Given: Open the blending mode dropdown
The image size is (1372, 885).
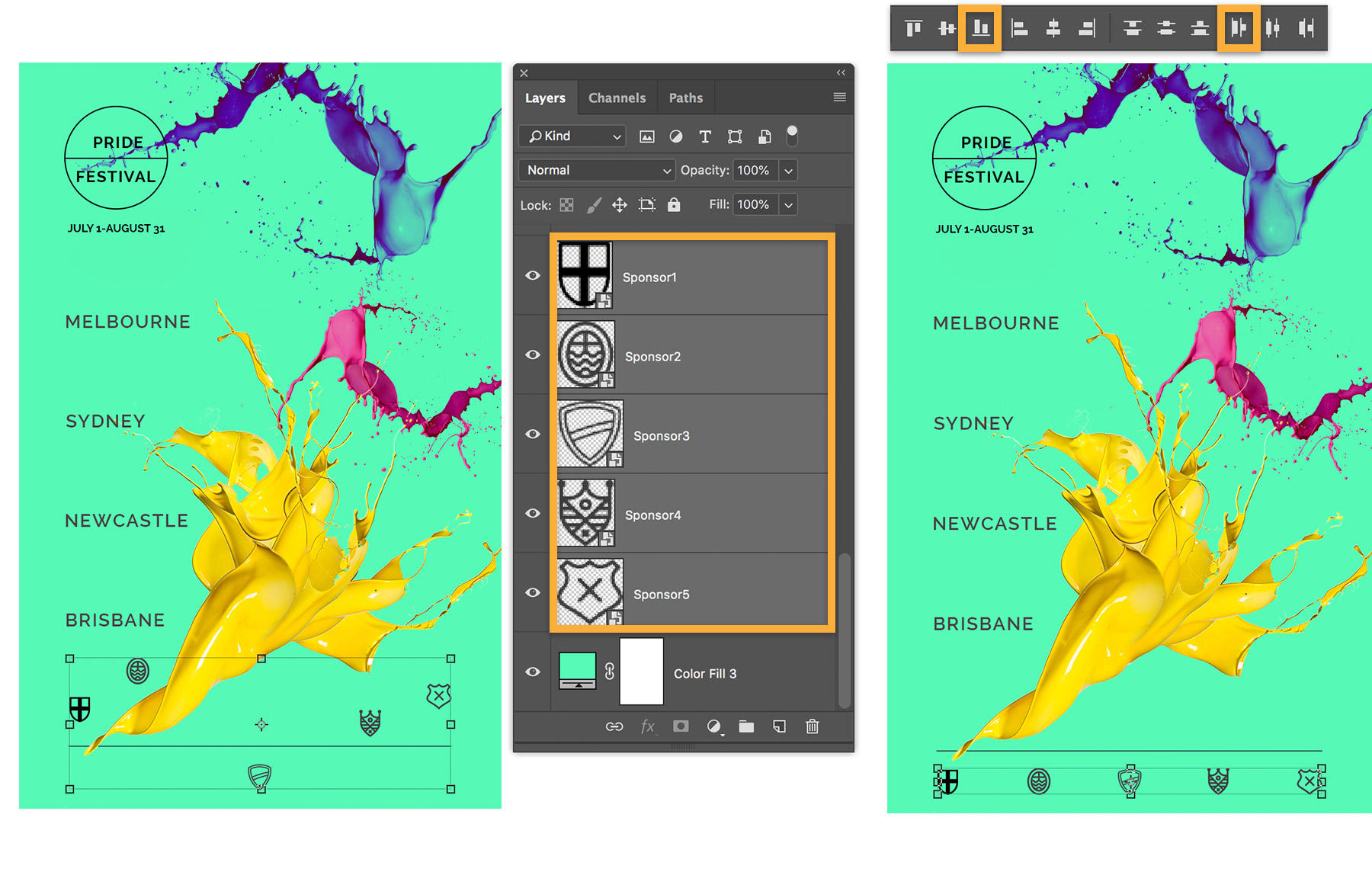Looking at the screenshot, I should tap(596, 170).
